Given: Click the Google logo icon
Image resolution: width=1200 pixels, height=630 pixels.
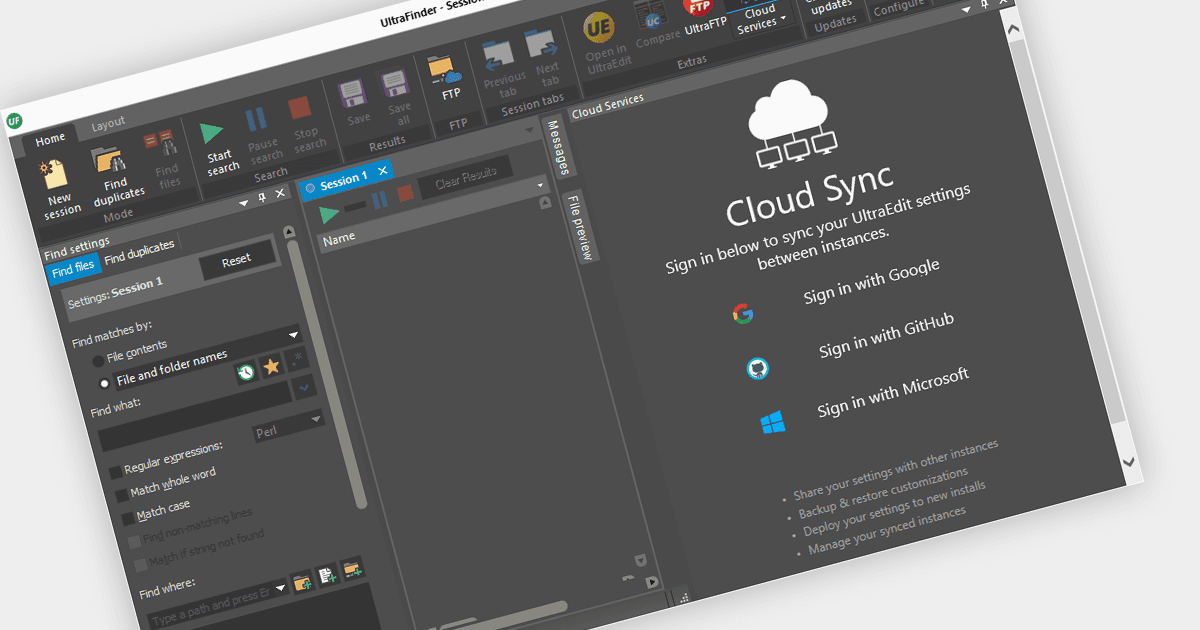Looking at the screenshot, I should (x=742, y=314).
